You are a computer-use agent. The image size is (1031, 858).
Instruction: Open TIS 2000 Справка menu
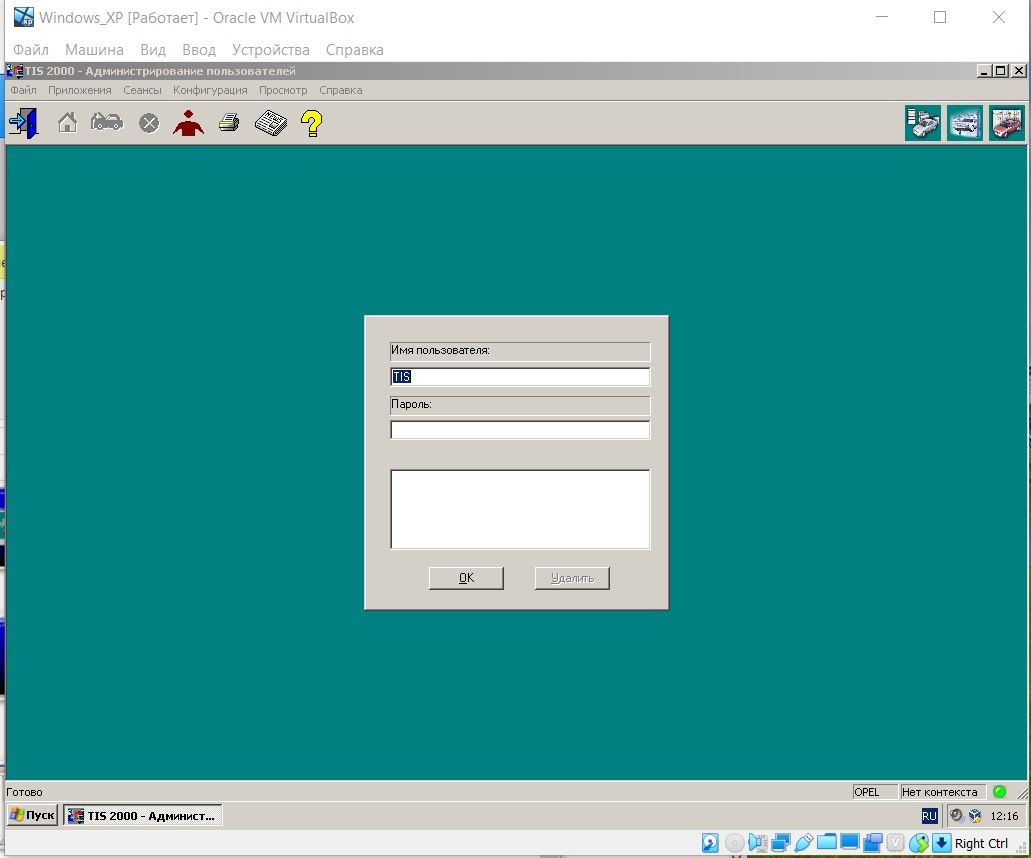click(341, 90)
